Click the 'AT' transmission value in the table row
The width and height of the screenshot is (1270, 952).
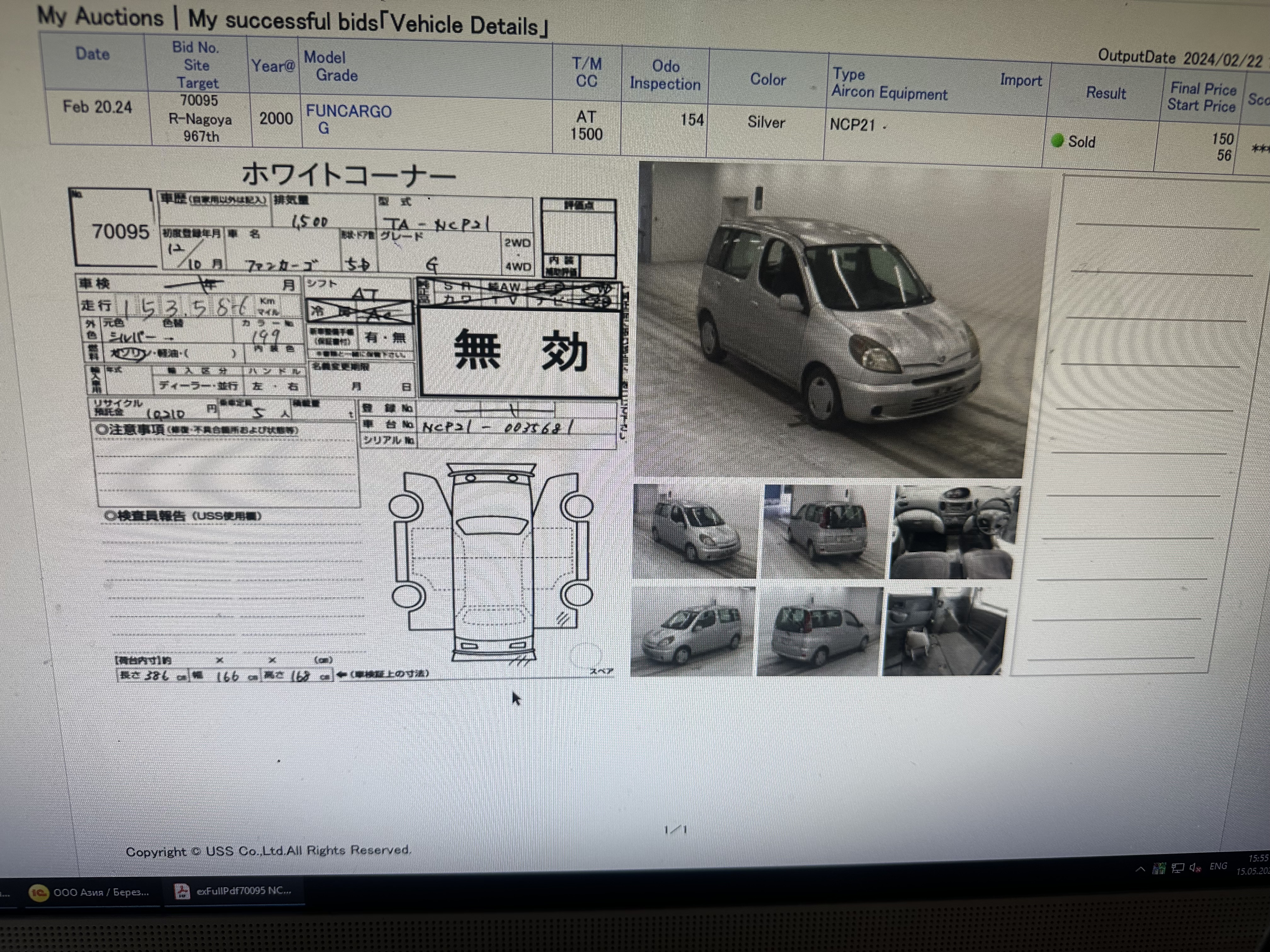(x=586, y=116)
